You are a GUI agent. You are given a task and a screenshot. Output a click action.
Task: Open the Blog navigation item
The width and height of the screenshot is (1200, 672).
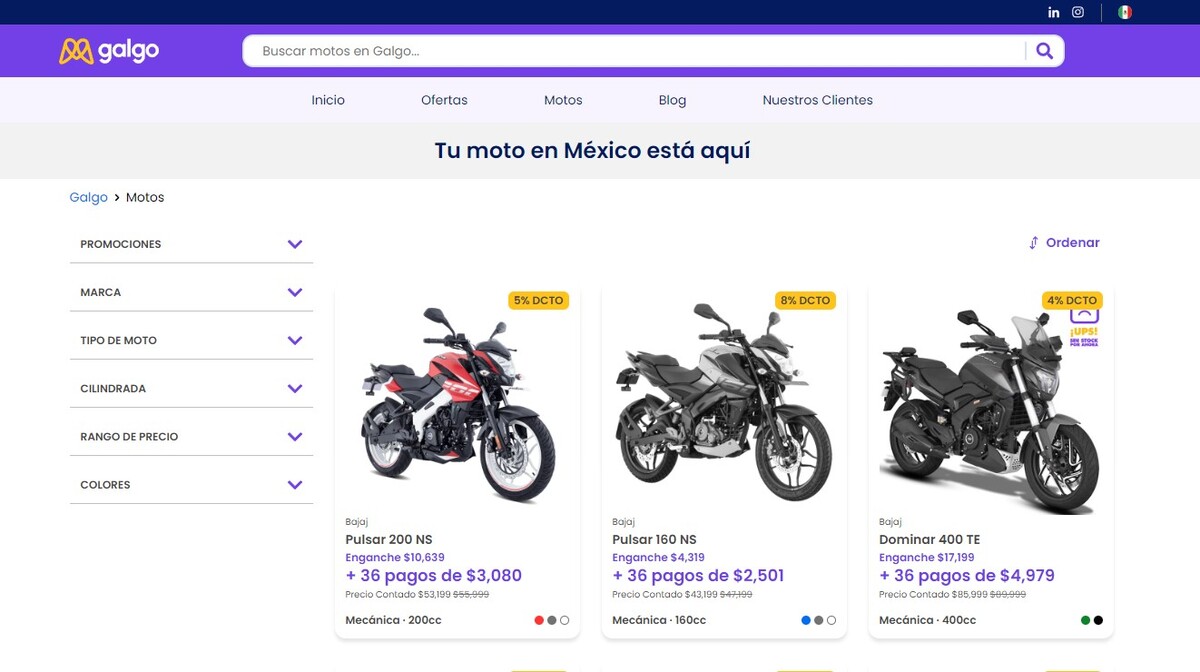tap(672, 100)
